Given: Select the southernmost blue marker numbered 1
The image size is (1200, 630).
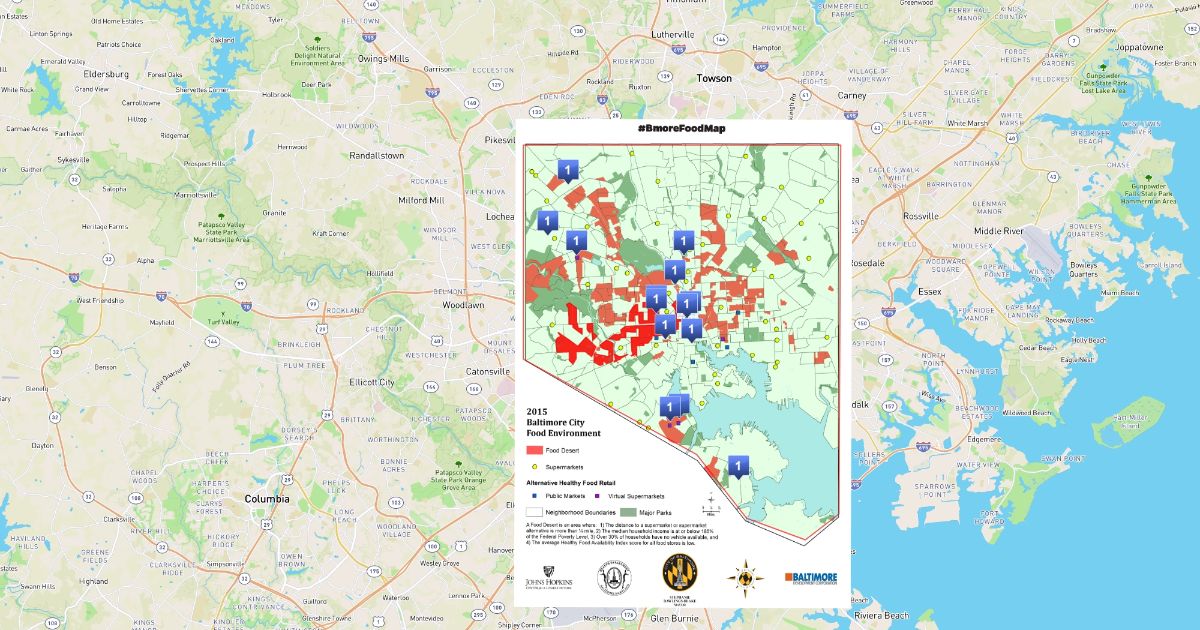Looking at the screenshot, I should [x=739, y=467].
